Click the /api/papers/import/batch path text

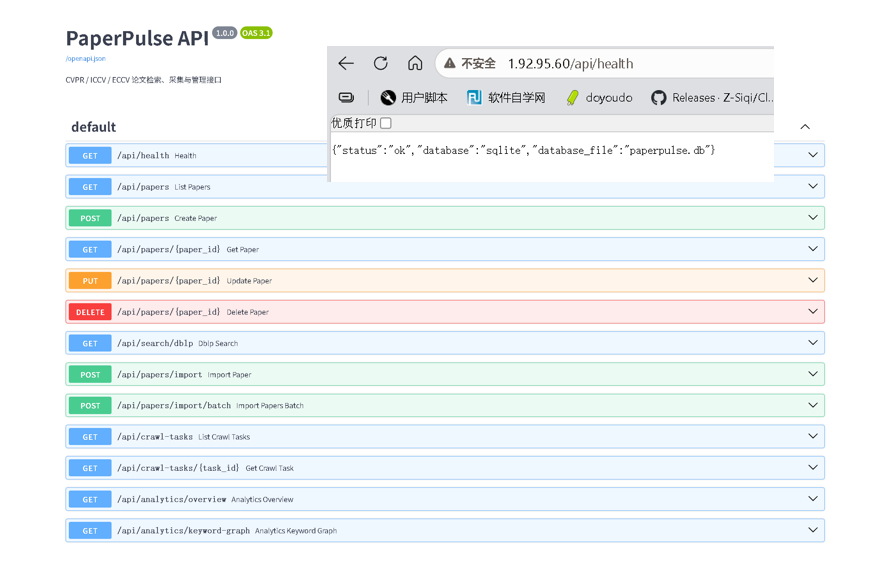[174, 406]
